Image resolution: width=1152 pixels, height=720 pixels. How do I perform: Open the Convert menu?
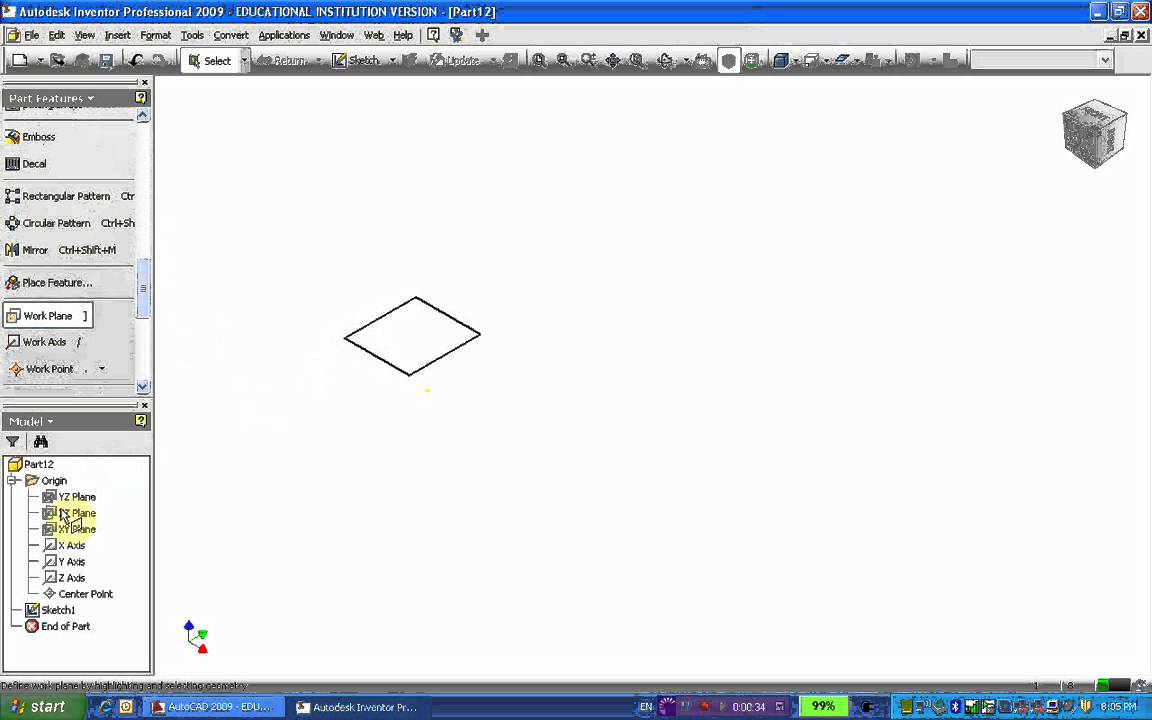pyautogui.click(x=231, y=35)
